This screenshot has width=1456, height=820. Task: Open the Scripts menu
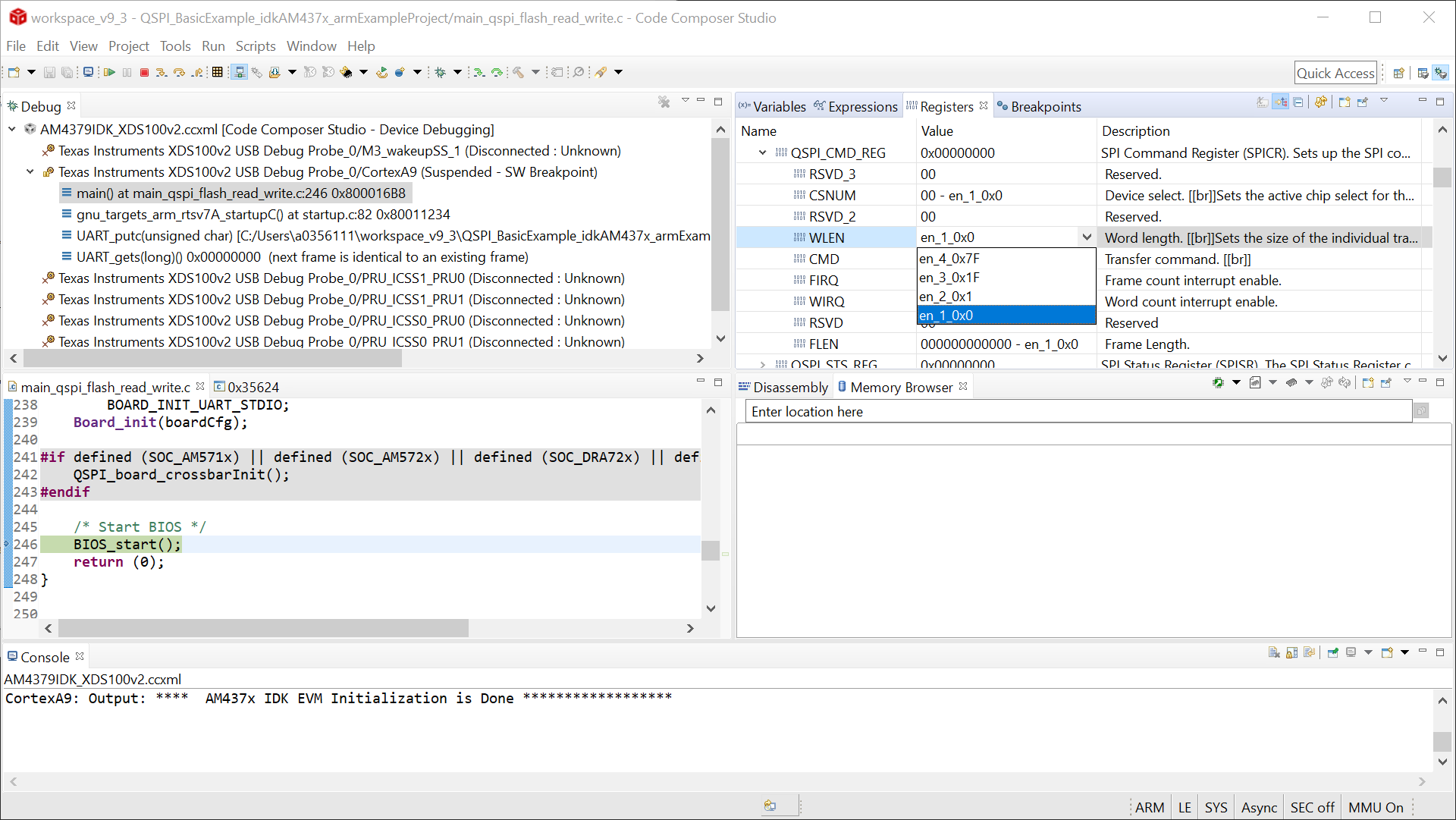(x=255, y=46)
